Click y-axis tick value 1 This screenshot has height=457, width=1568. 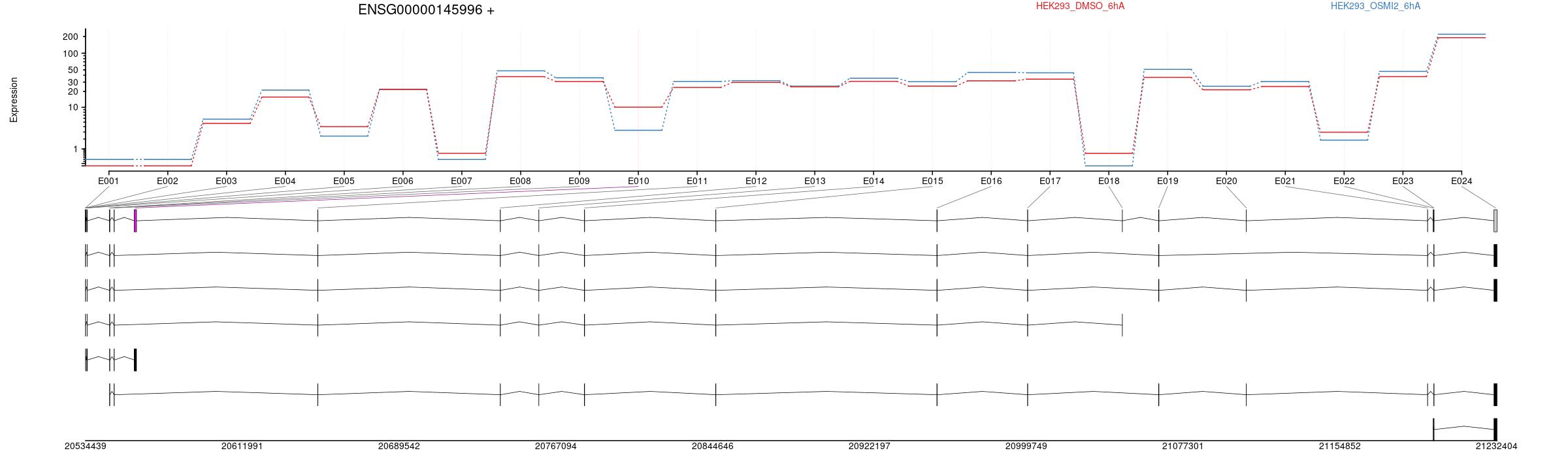(76, 150)
